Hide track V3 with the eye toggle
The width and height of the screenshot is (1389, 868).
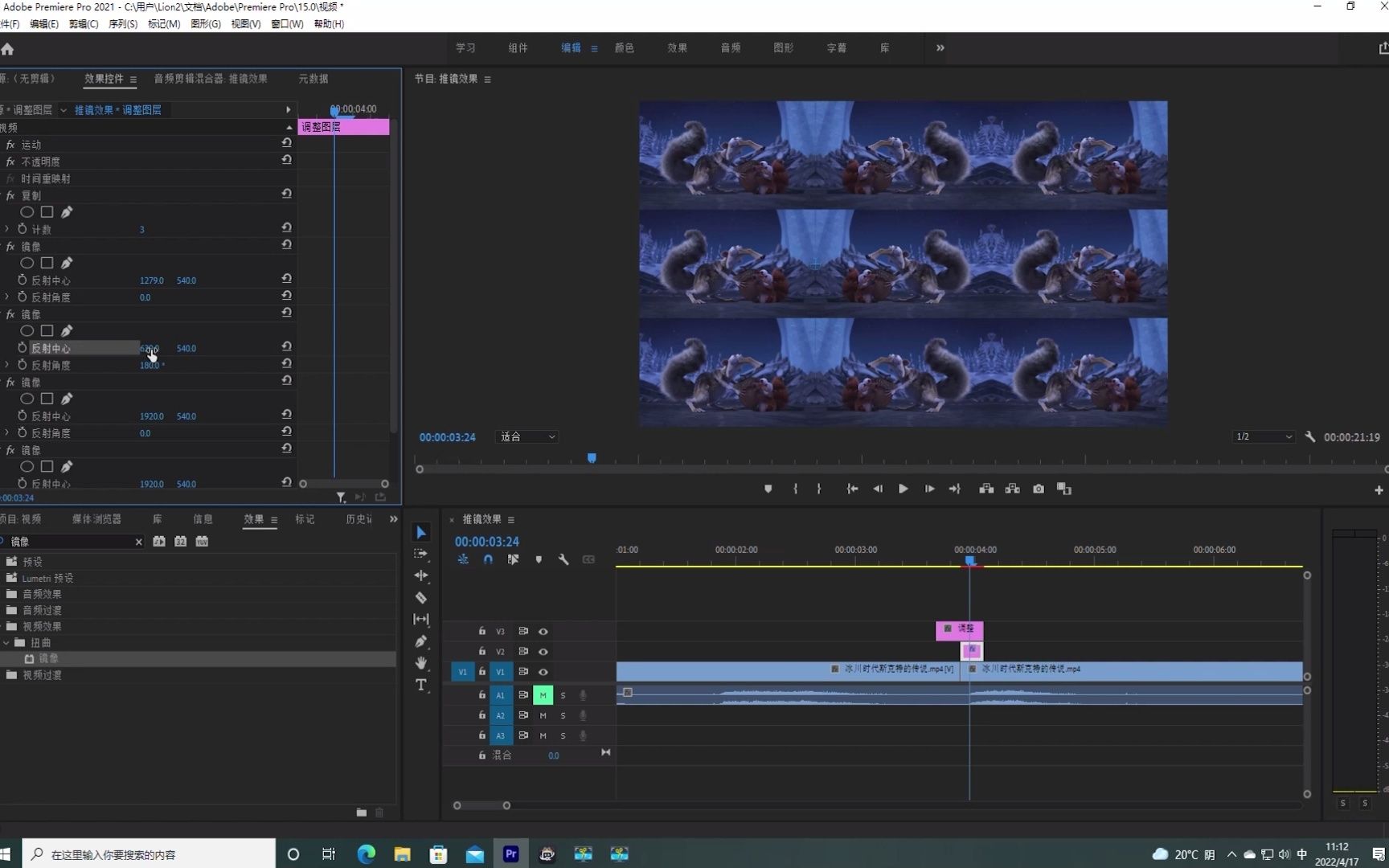pos(543,632)
